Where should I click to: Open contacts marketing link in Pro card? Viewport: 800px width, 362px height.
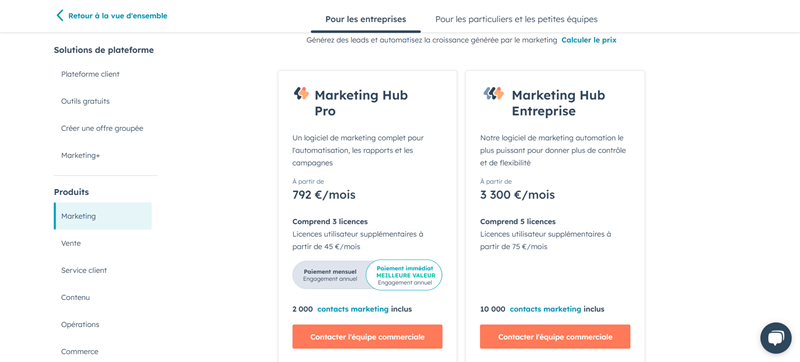[353, 309]
